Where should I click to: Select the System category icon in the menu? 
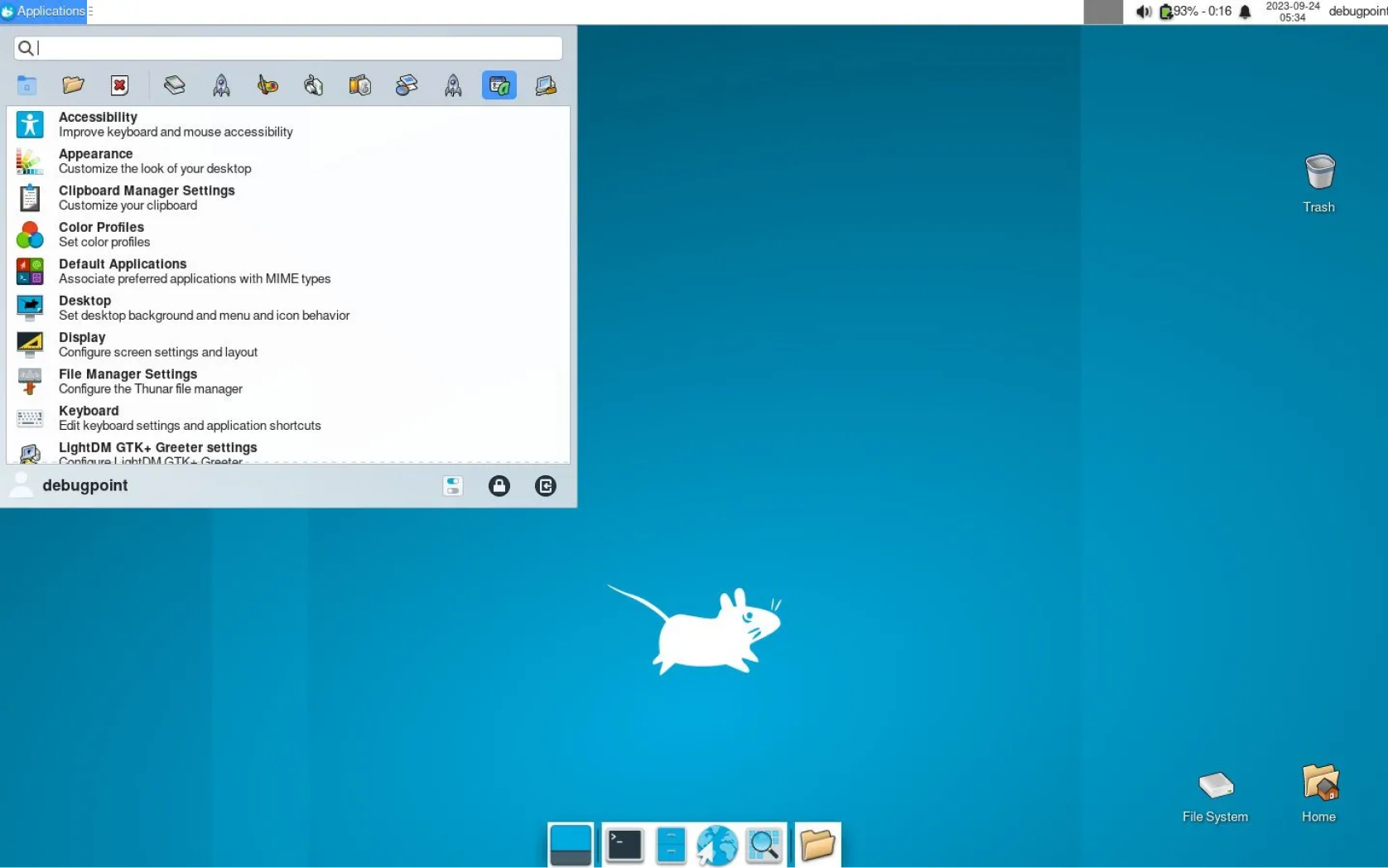(x=545, y=85)
